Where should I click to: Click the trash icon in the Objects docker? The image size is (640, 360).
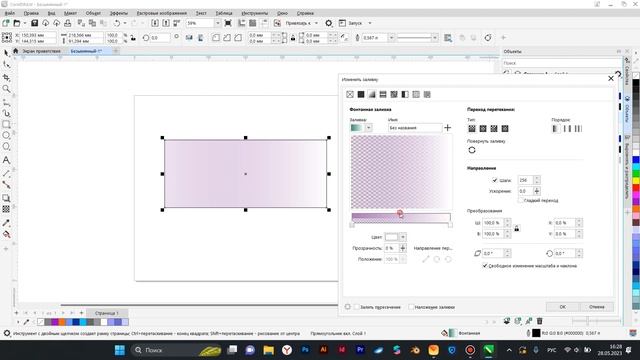point(540,321)
